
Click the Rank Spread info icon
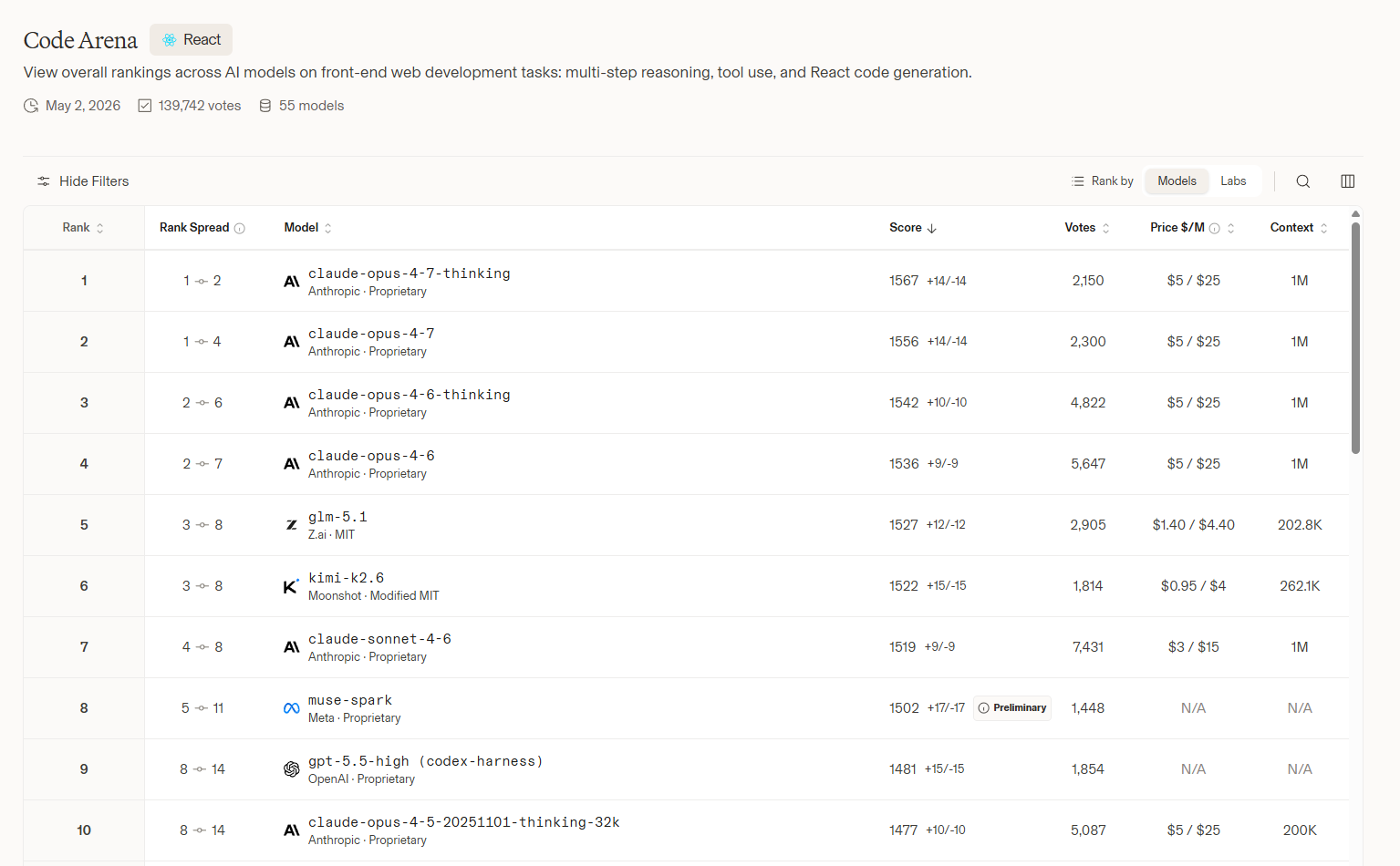(x=239, y=229)
